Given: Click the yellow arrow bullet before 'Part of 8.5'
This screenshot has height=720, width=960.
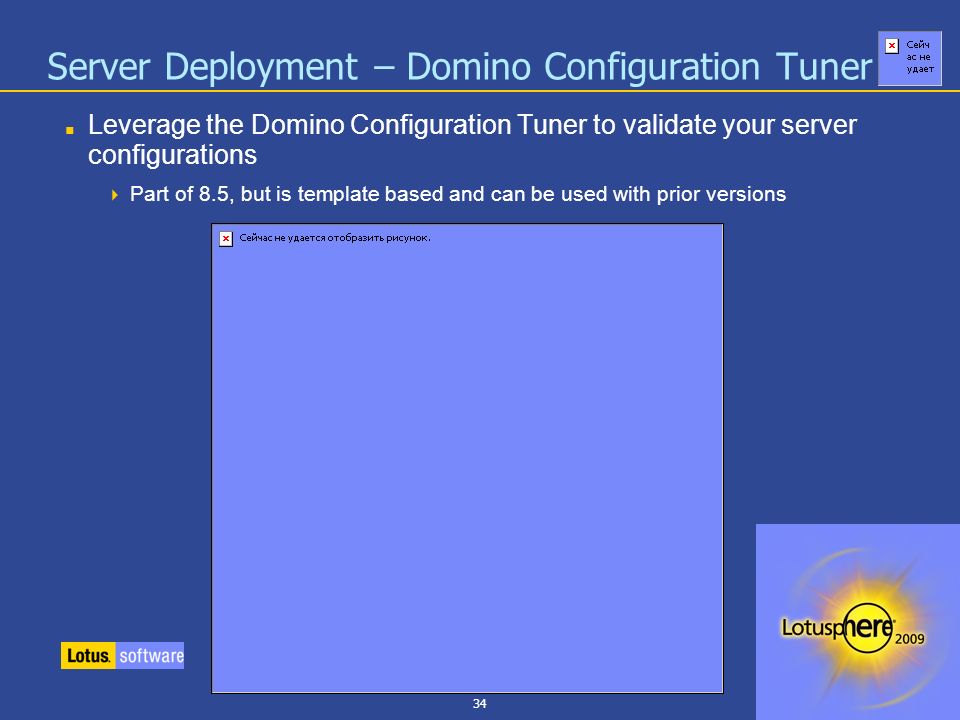Looking at the screenshot, I should coord(114,195).
